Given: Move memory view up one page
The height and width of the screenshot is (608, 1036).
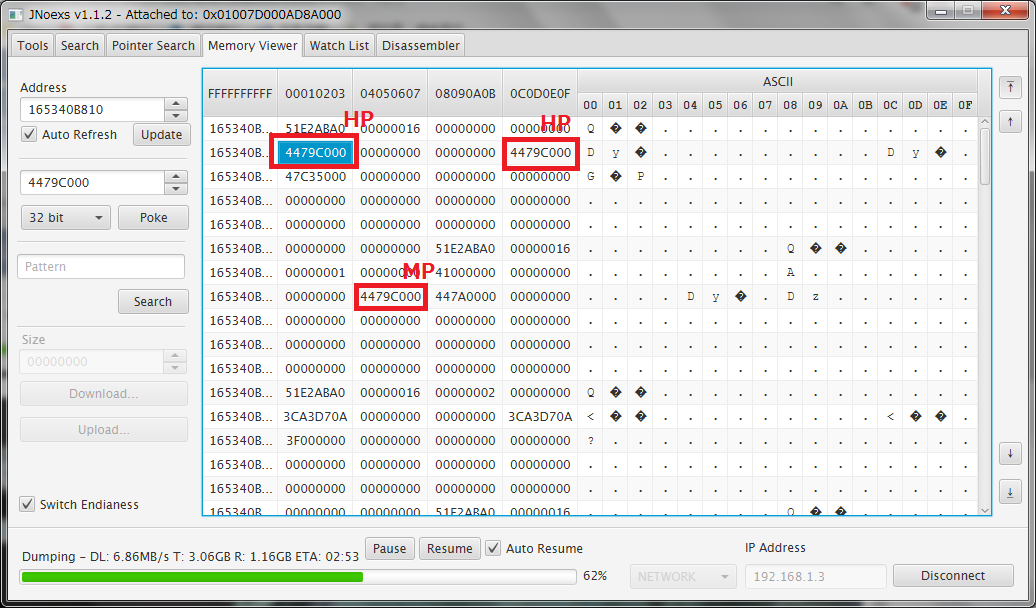Looking at the screenshot, I should point(1010,122).
